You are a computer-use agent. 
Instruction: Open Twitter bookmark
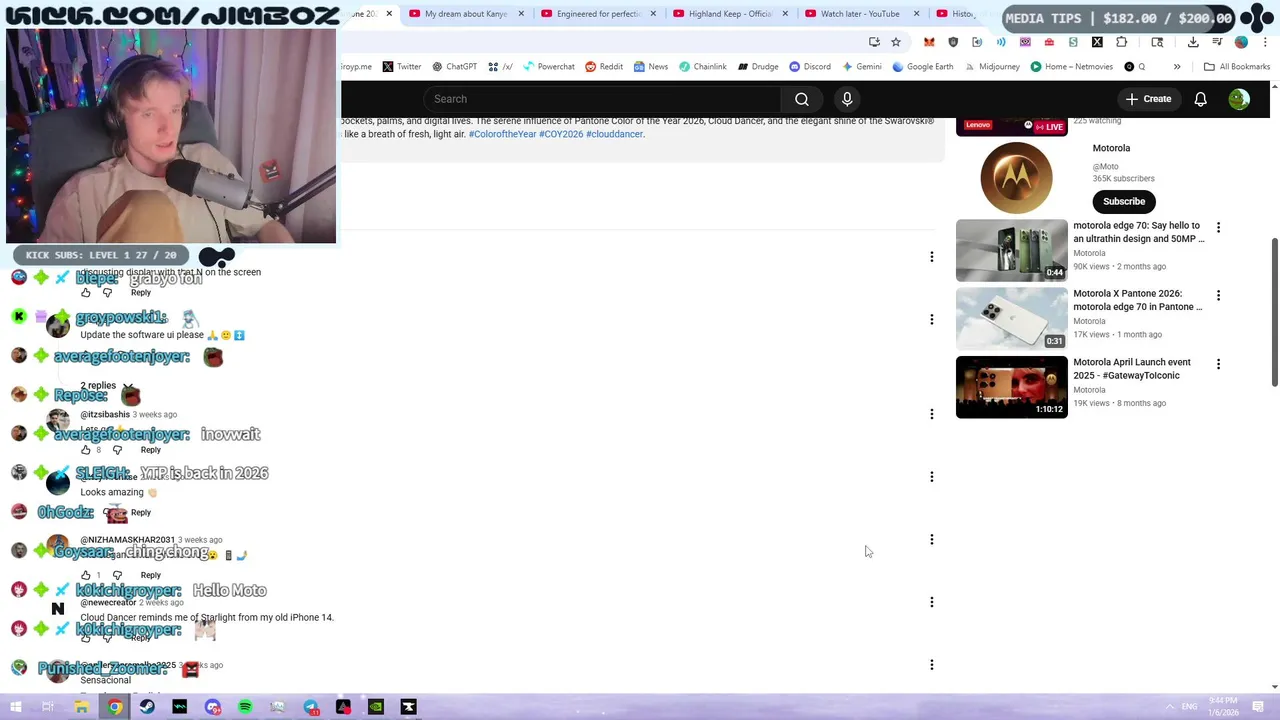click(402, 67)
